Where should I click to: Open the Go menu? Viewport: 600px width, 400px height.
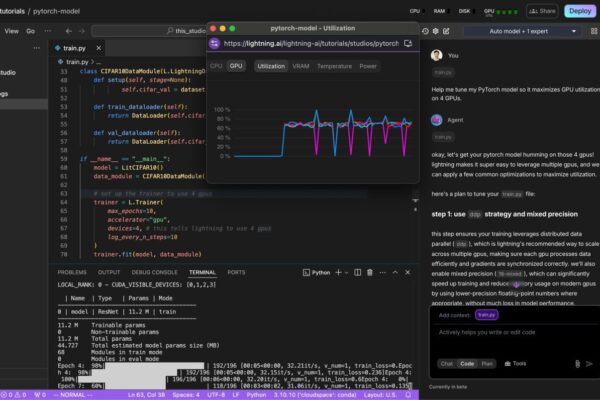(31, 31)
